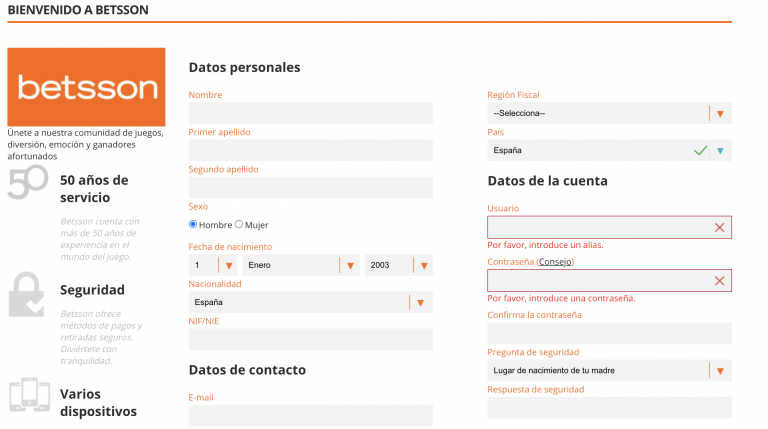Select the Hombre radio button
Viewport: 768px width, 429px height.
tap(193, 224)
